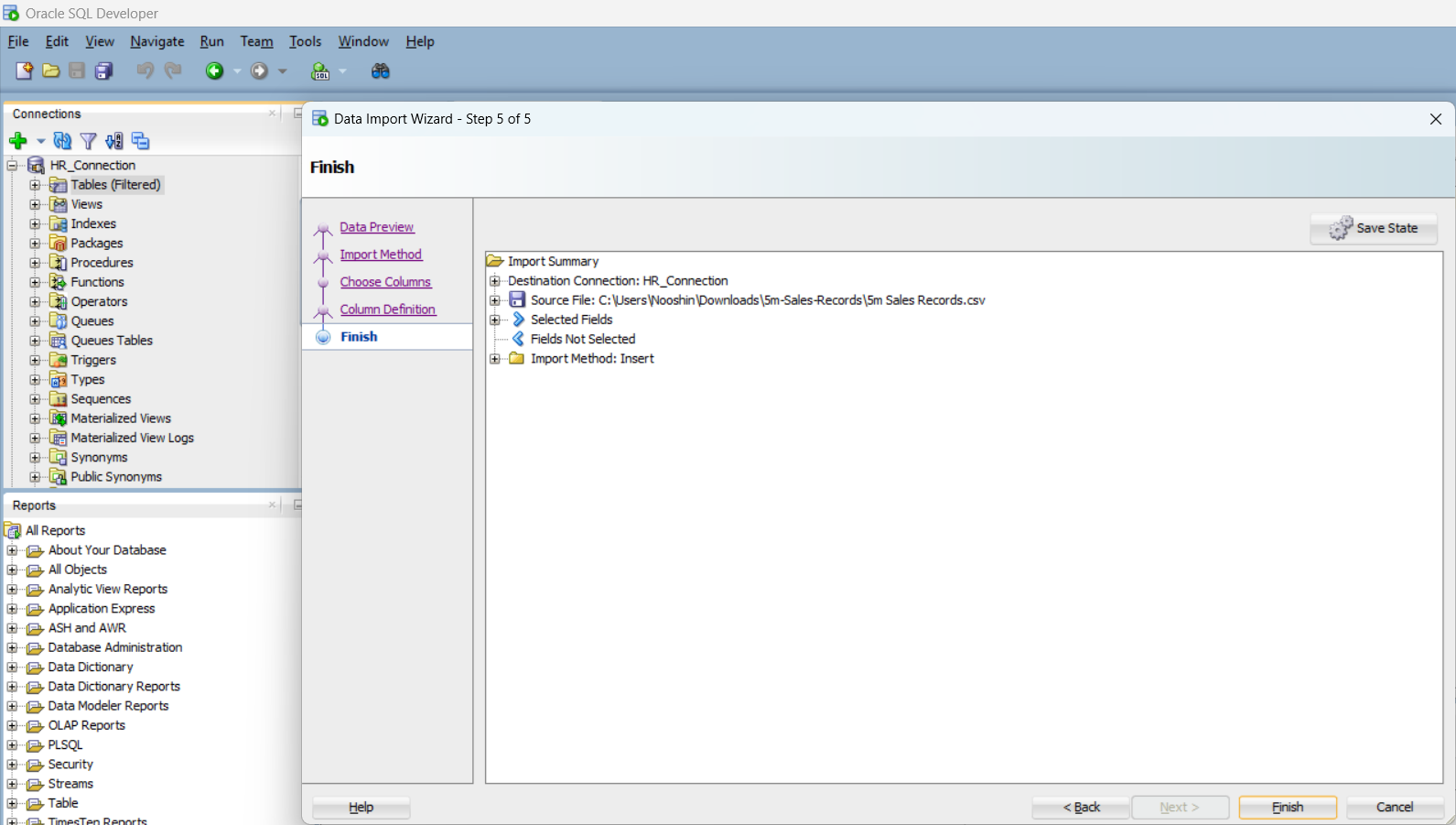Click the All Reports icon
The width and height of the screenshot is (1456, 825).
13,530
